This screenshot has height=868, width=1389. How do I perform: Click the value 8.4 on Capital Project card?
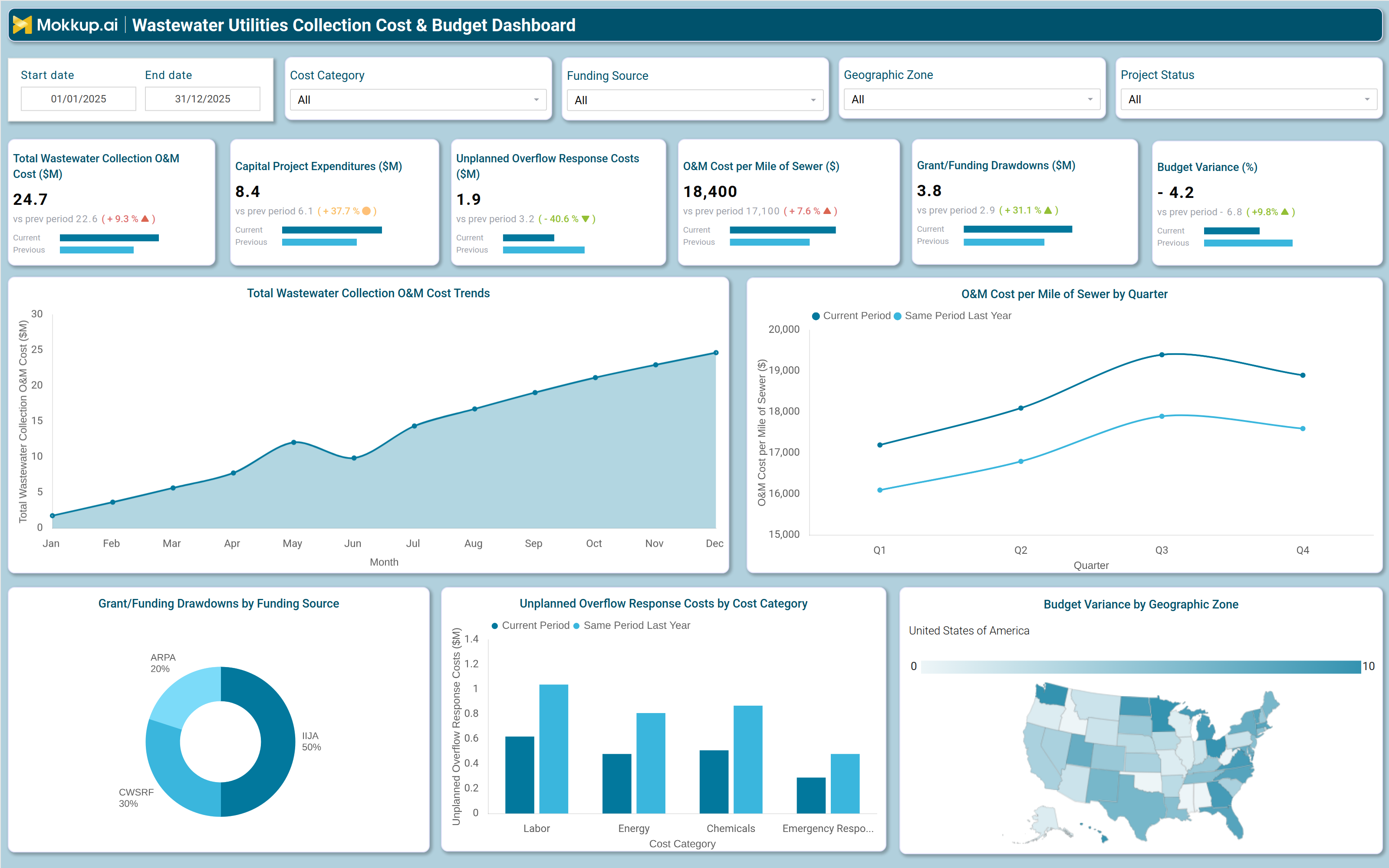[247, 191]
